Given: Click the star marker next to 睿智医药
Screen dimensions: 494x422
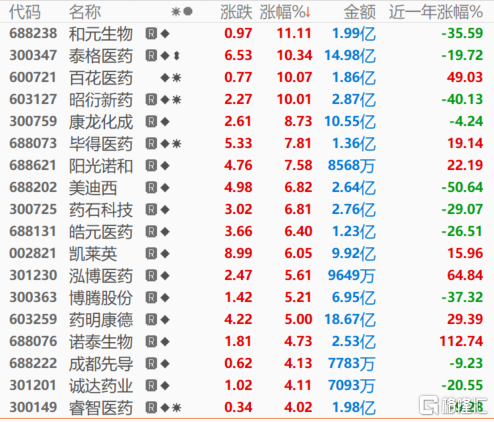Looking at the screenshot, I should point(177,408).
